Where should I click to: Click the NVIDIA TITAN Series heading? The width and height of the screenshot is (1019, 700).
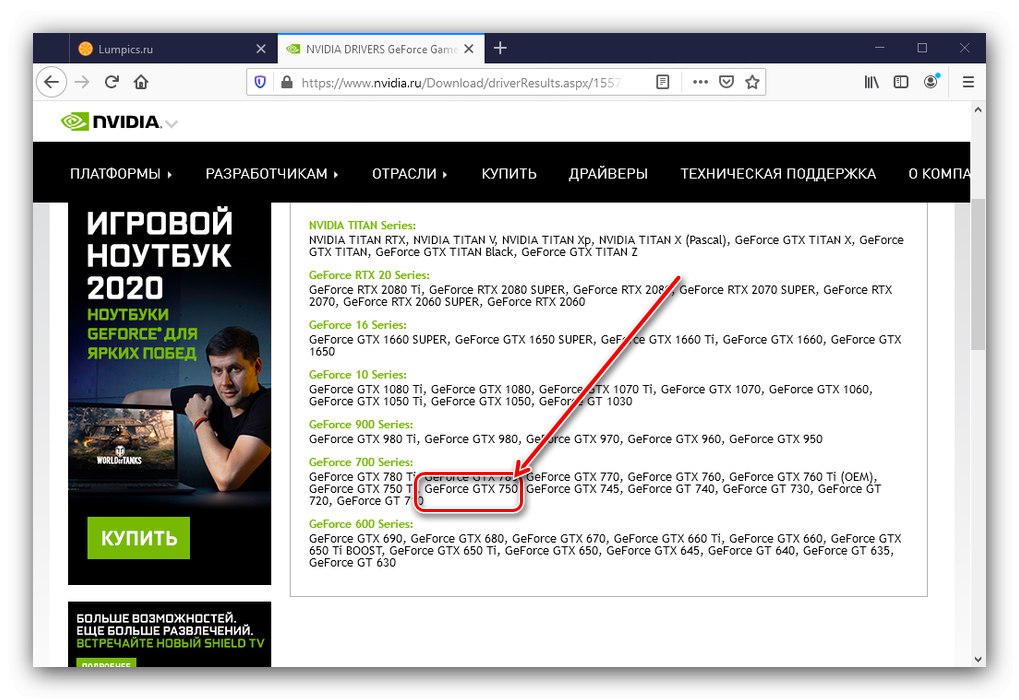(x=362, y=225)
